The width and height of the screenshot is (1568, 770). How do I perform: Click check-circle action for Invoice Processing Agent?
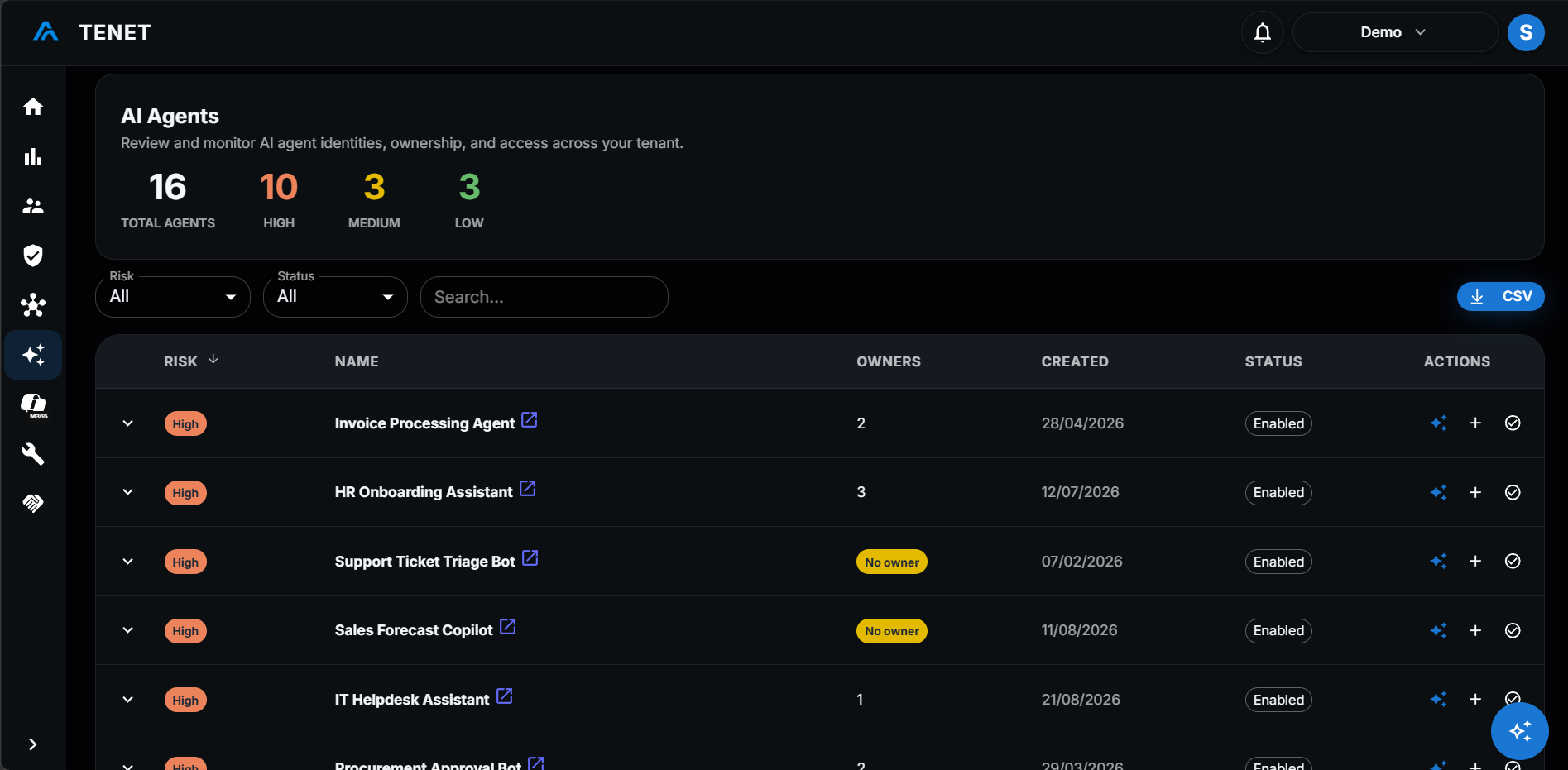pyautogui.click(x=1513, y=423)
